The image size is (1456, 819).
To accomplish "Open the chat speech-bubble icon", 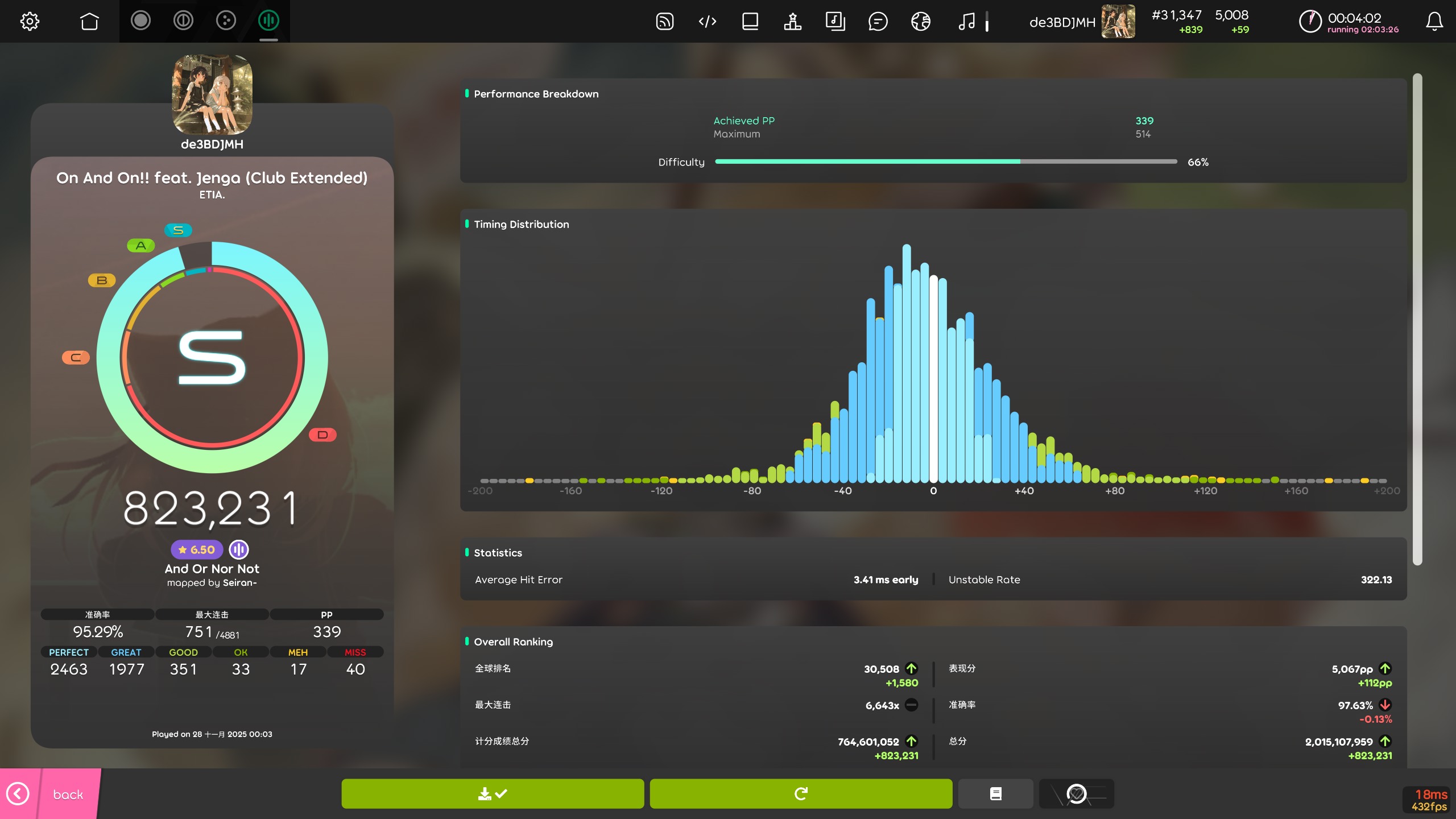I will point(878,22).
